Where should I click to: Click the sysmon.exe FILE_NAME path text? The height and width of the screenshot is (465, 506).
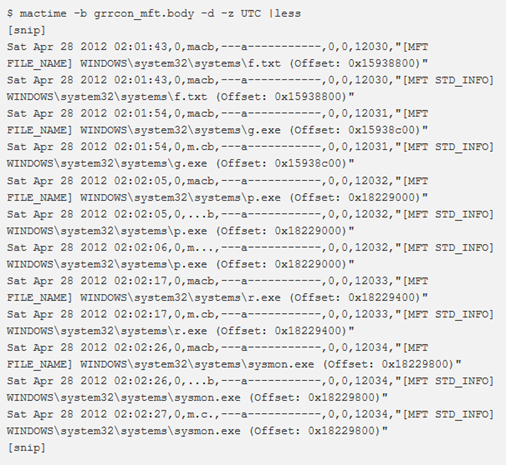click(x=197, y=364)
